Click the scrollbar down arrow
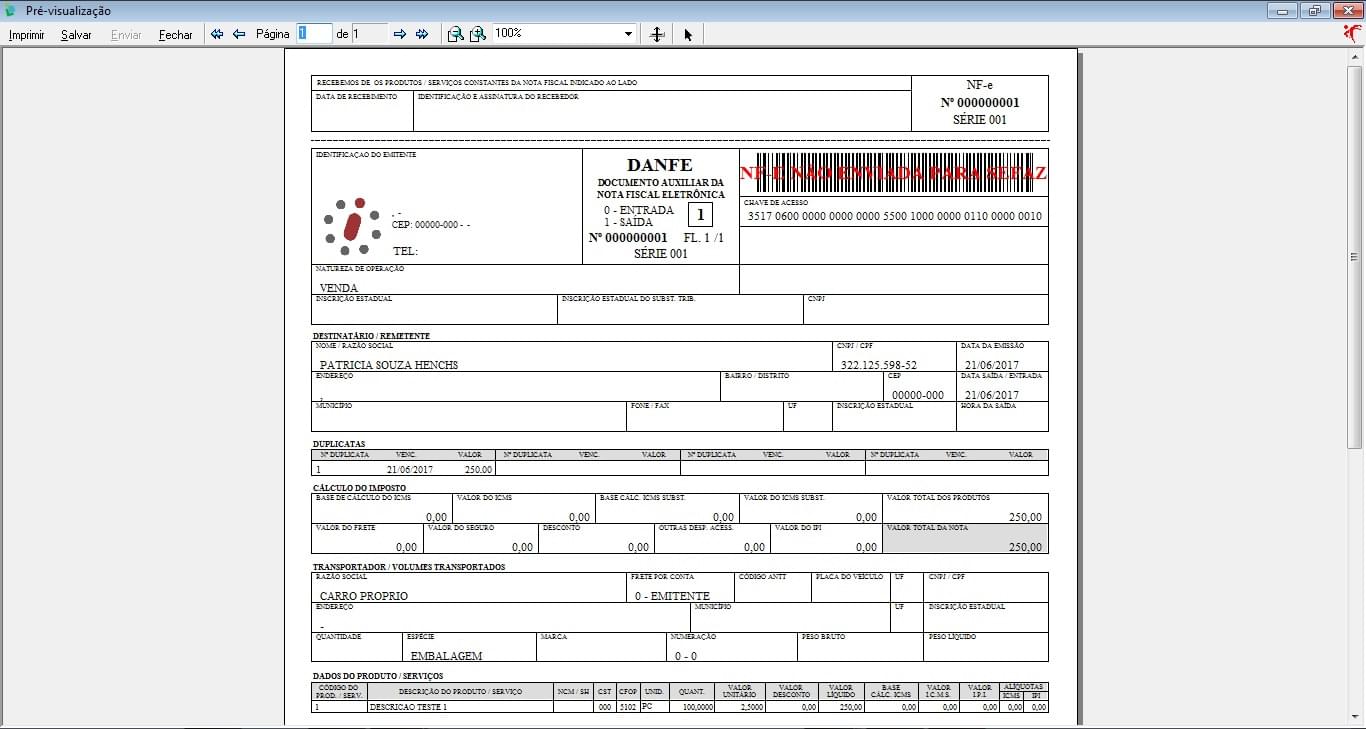Screen dimensions: 1366x729 pos(1355,717)
